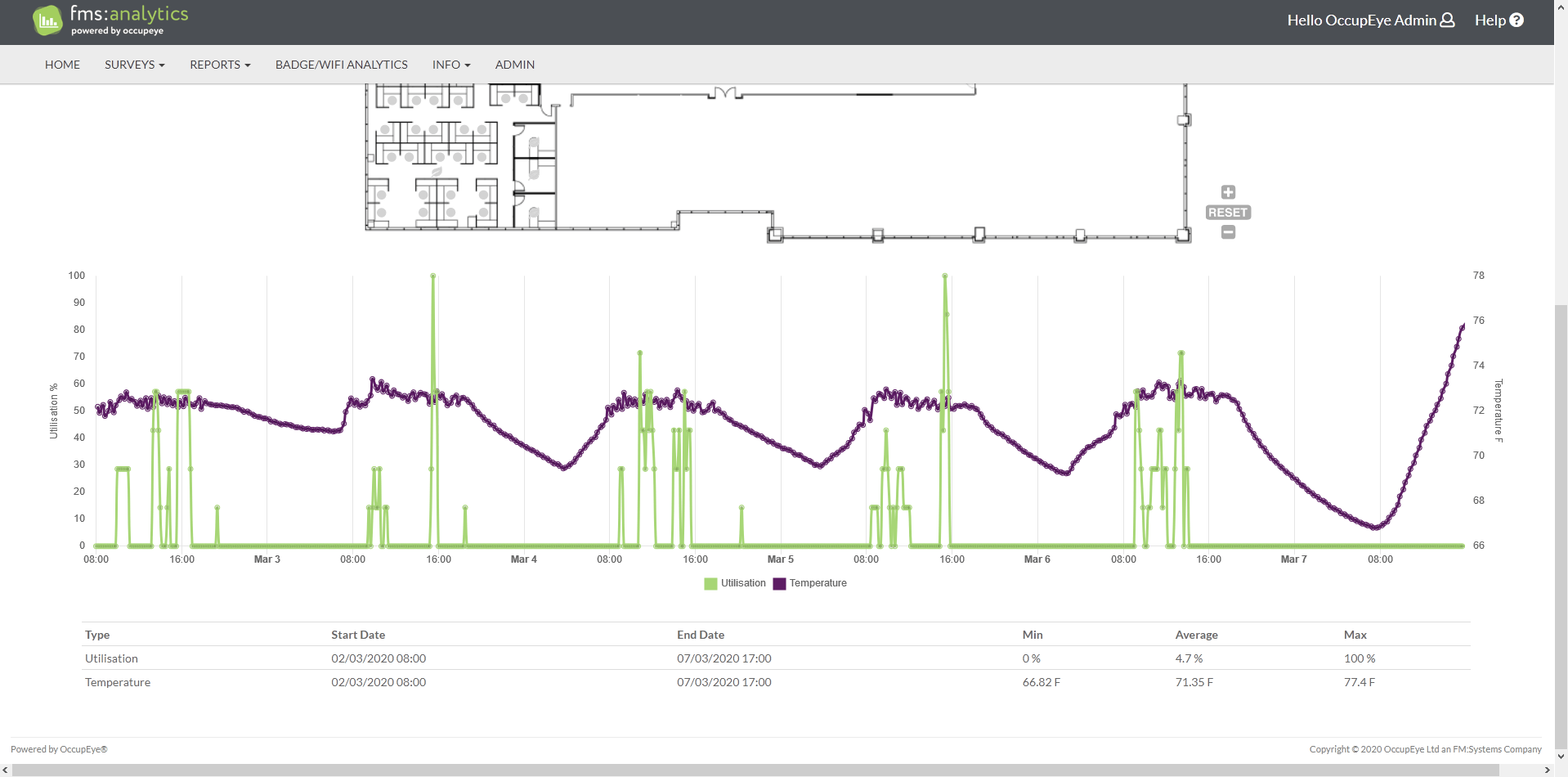The image size is (1568, 777).
Task: Click the Copyright 2020 OccupEye footer text
Action: (1425, 749)
